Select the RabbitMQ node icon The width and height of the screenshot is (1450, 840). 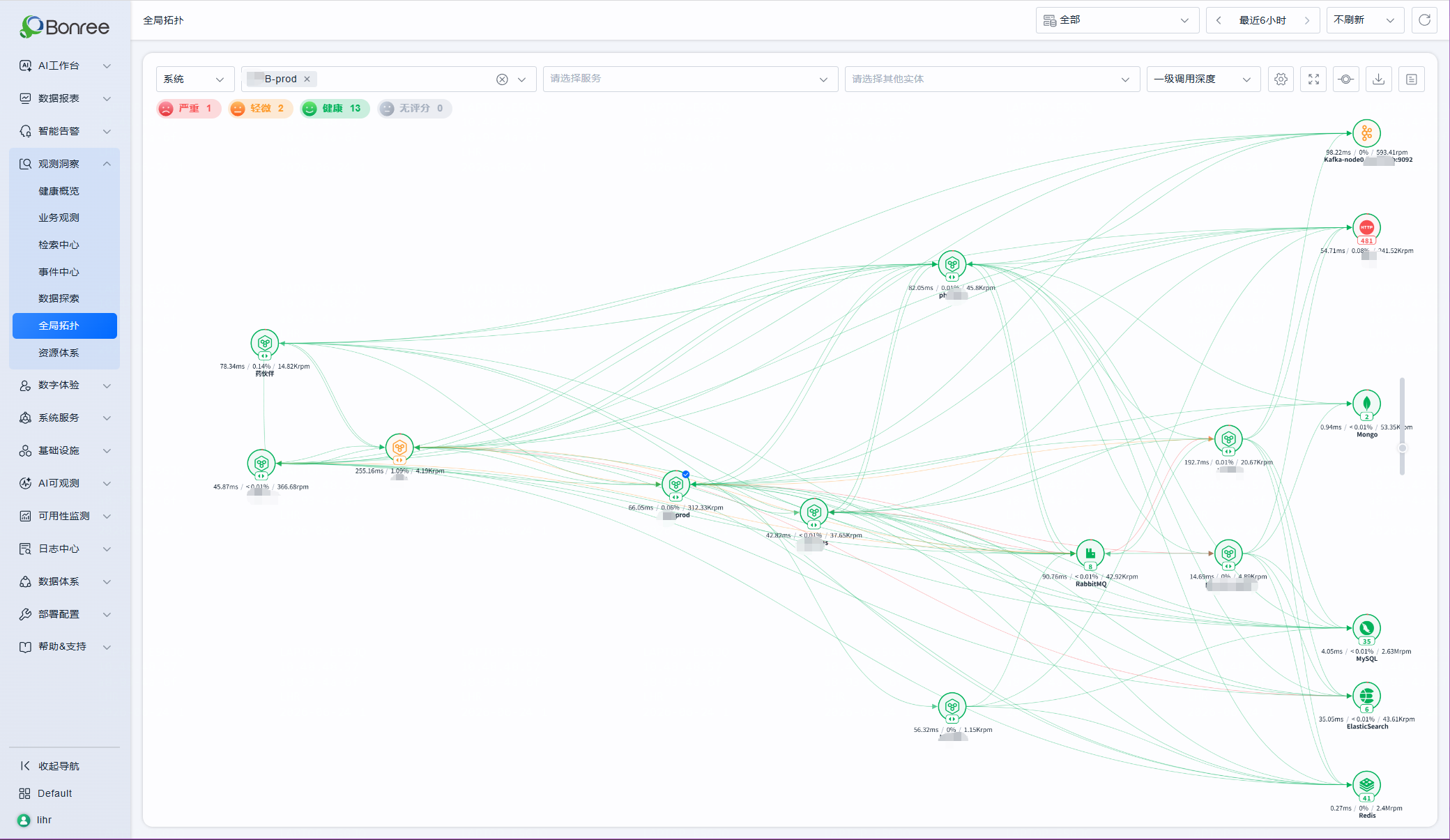click(x=1090, y=553)
